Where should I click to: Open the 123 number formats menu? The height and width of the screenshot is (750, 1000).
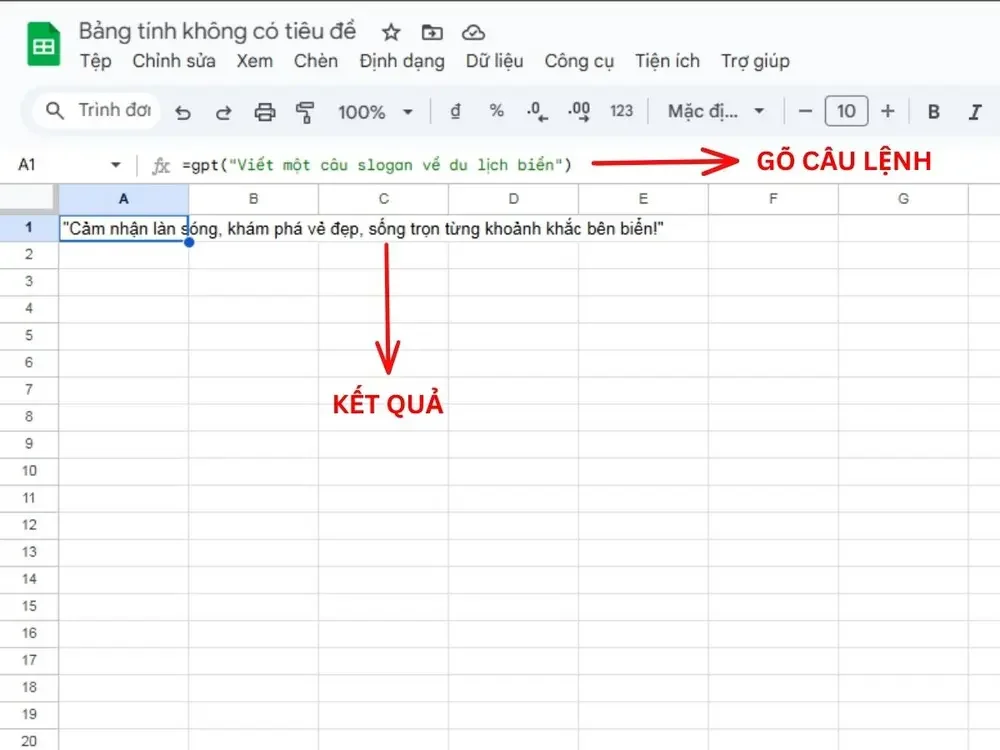pos(621,112)
